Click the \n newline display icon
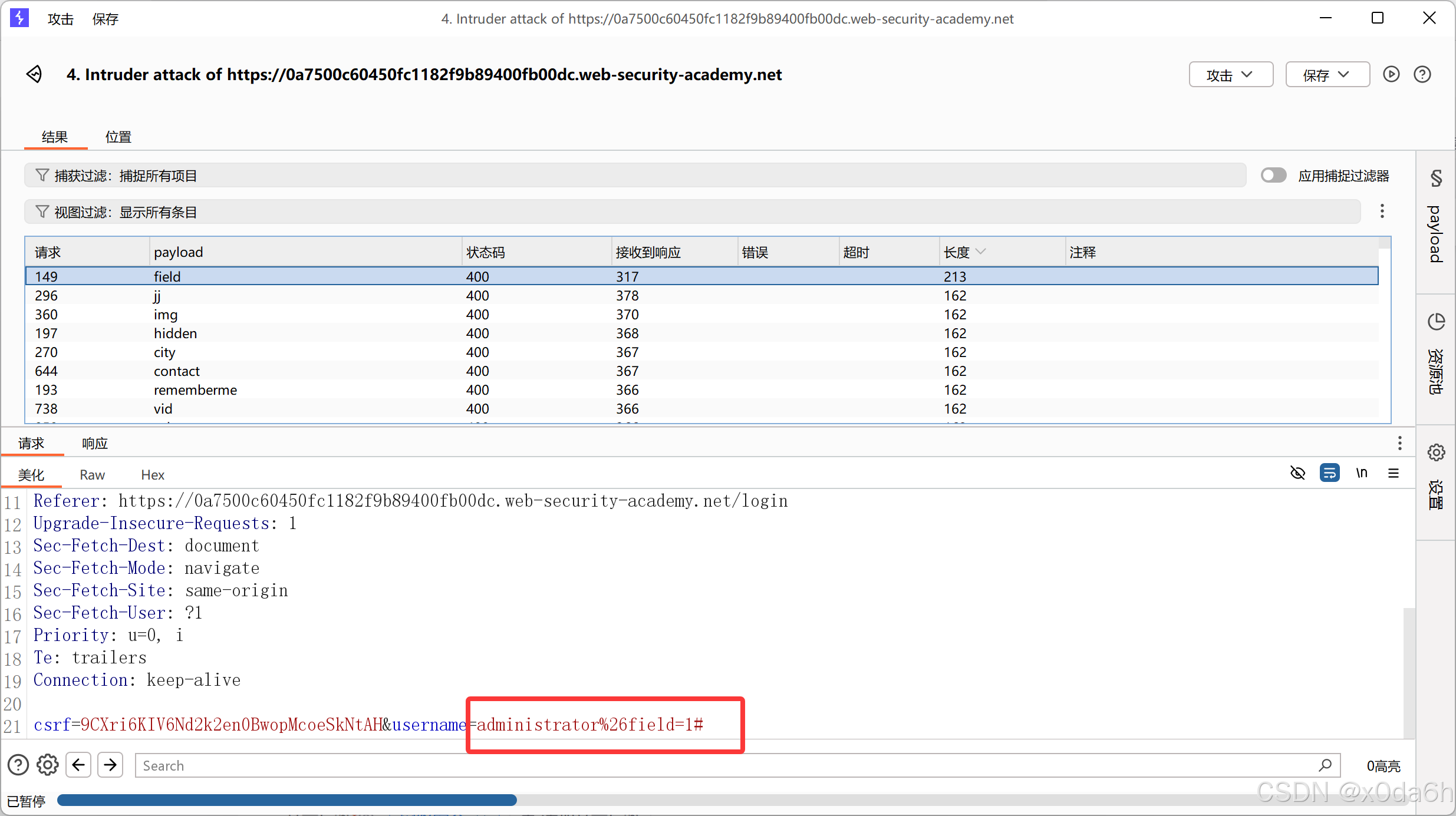 coord(1362,473)
